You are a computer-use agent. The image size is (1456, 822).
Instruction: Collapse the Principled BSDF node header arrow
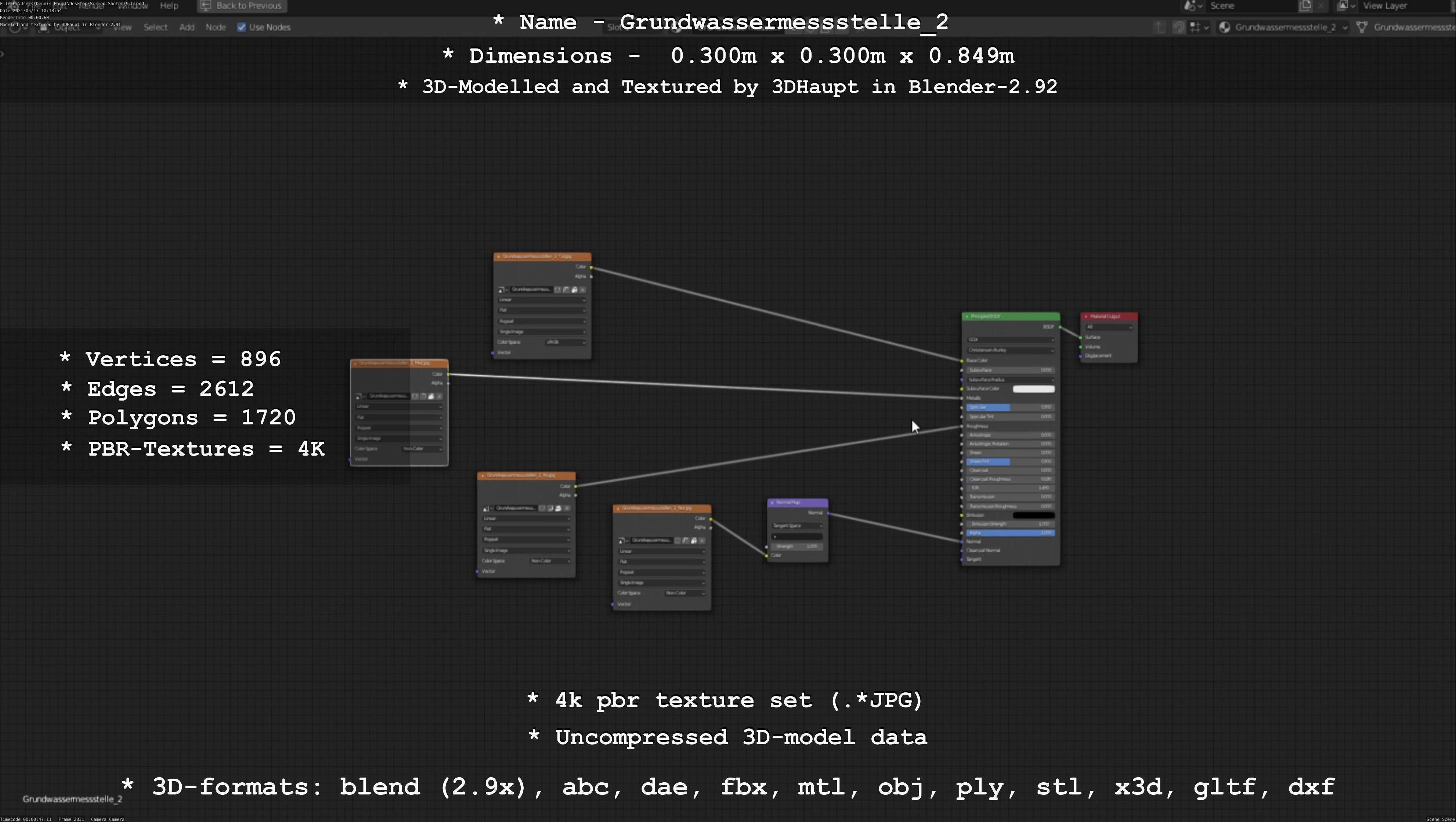(967, 316)
